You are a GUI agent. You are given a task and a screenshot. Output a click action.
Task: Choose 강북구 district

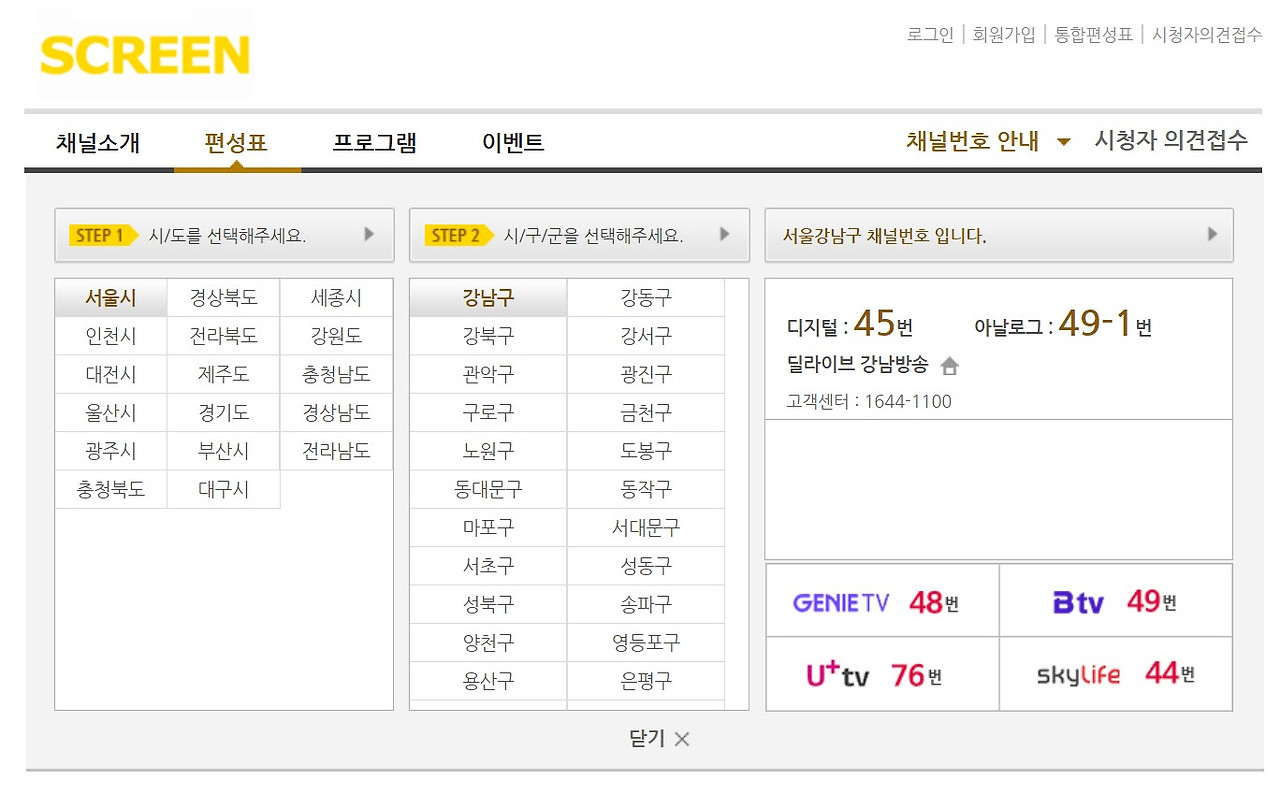[488, 336]
